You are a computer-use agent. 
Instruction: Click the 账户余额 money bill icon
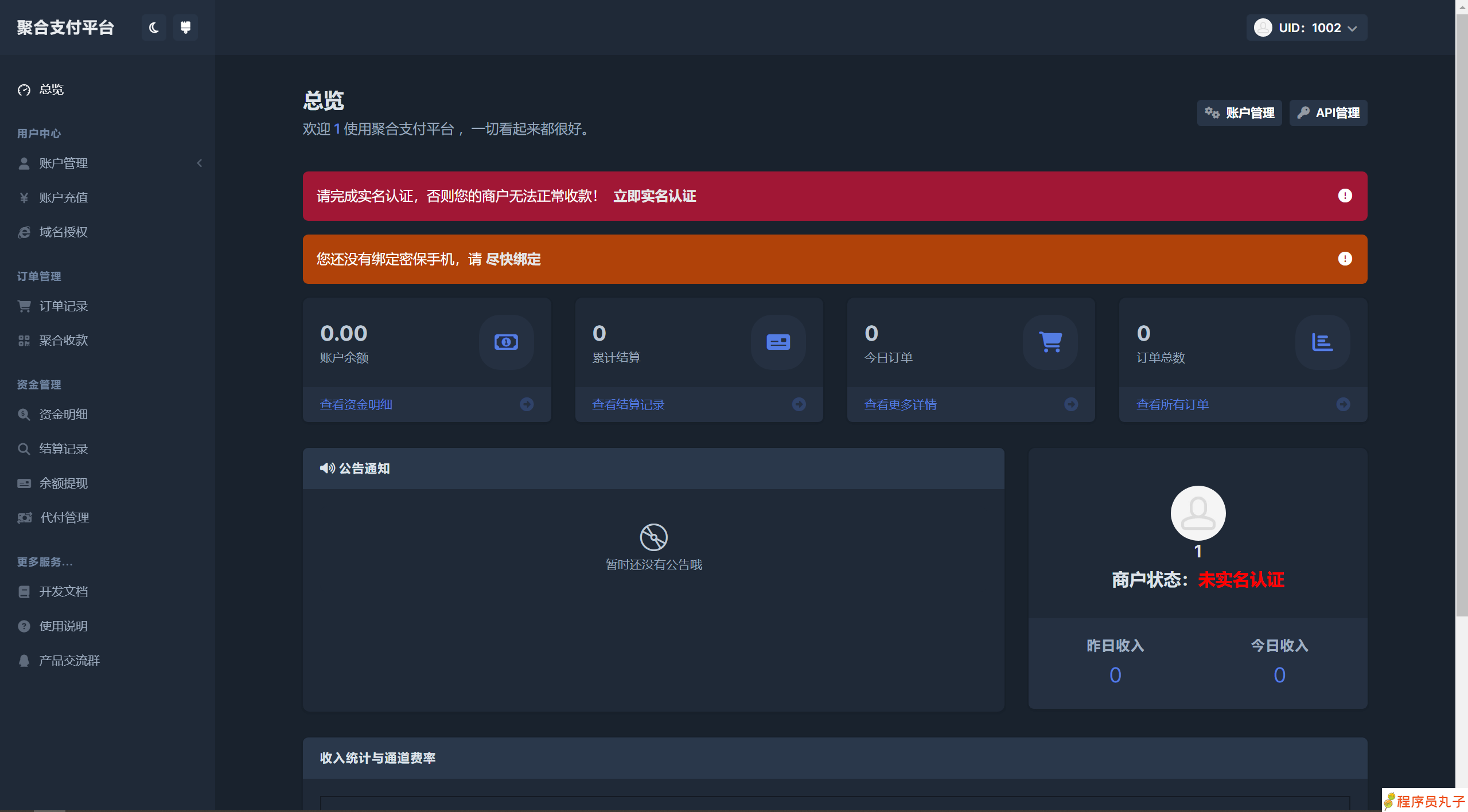click(x=506, y=342)
